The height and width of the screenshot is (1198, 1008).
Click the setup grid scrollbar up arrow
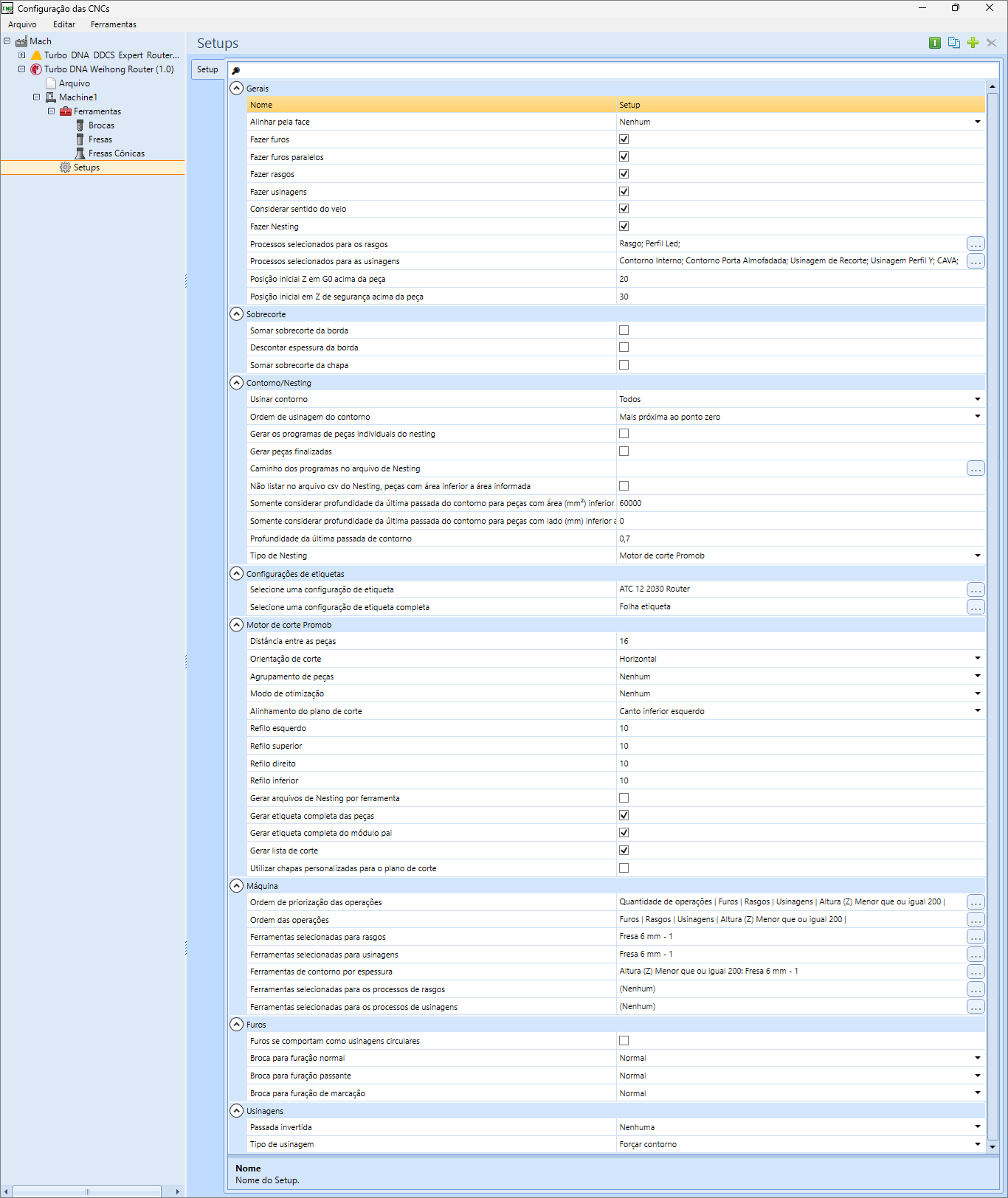[x=993, y=86]
